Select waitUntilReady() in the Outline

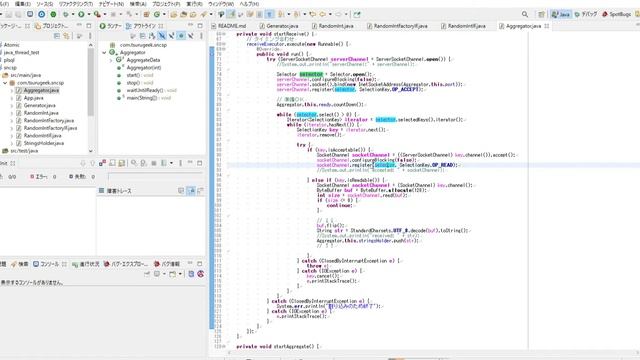pos(151,91)
